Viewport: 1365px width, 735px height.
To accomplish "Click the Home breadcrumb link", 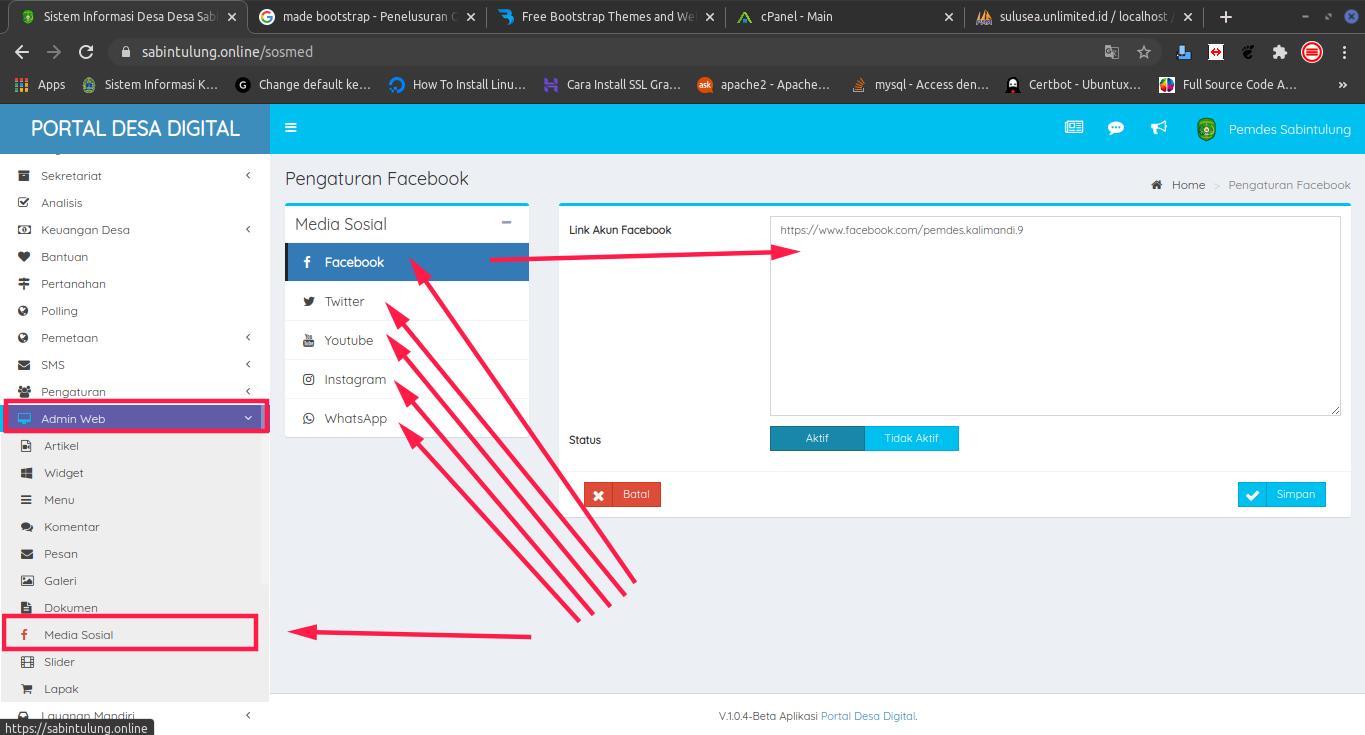I will [x=1187, y=185].
